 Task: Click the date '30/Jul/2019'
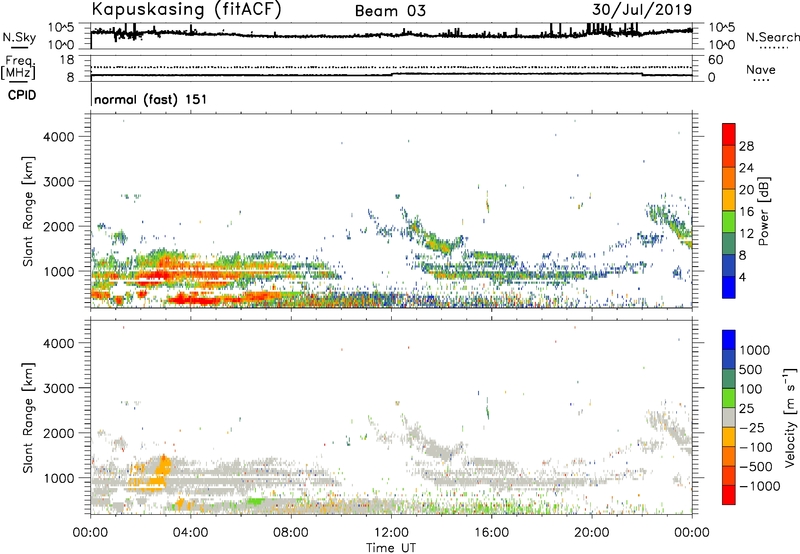click(x=642, y=9)
